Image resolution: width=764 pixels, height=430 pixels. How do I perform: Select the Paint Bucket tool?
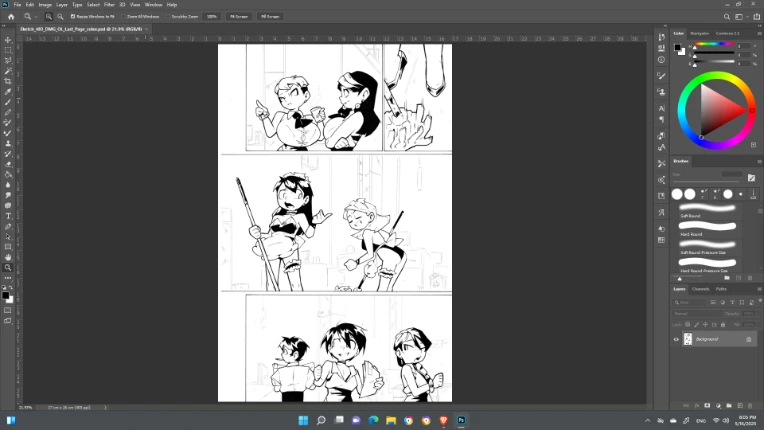tap(8, 174)
